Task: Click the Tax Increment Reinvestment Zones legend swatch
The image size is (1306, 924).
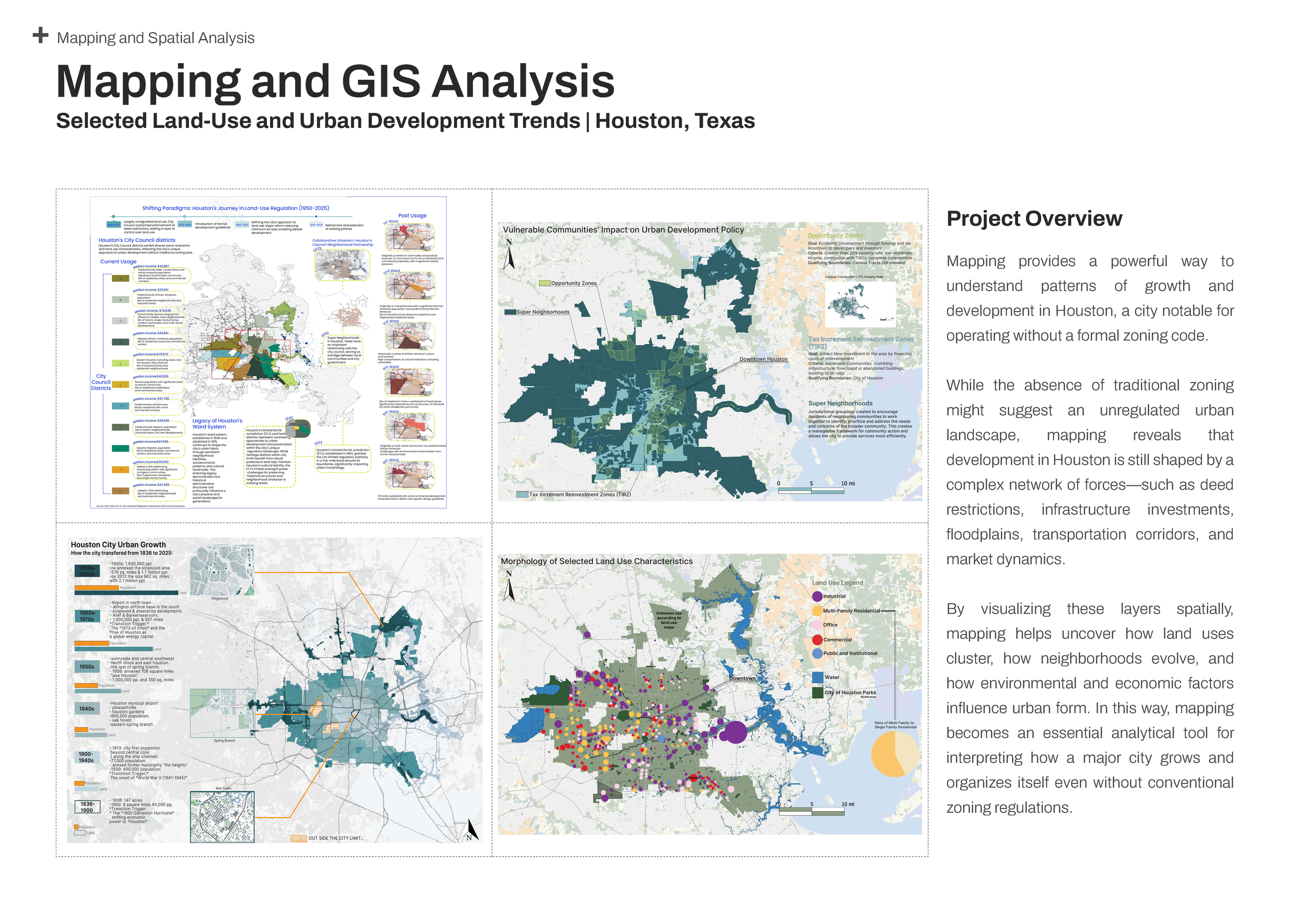Action: click(522, 495)
